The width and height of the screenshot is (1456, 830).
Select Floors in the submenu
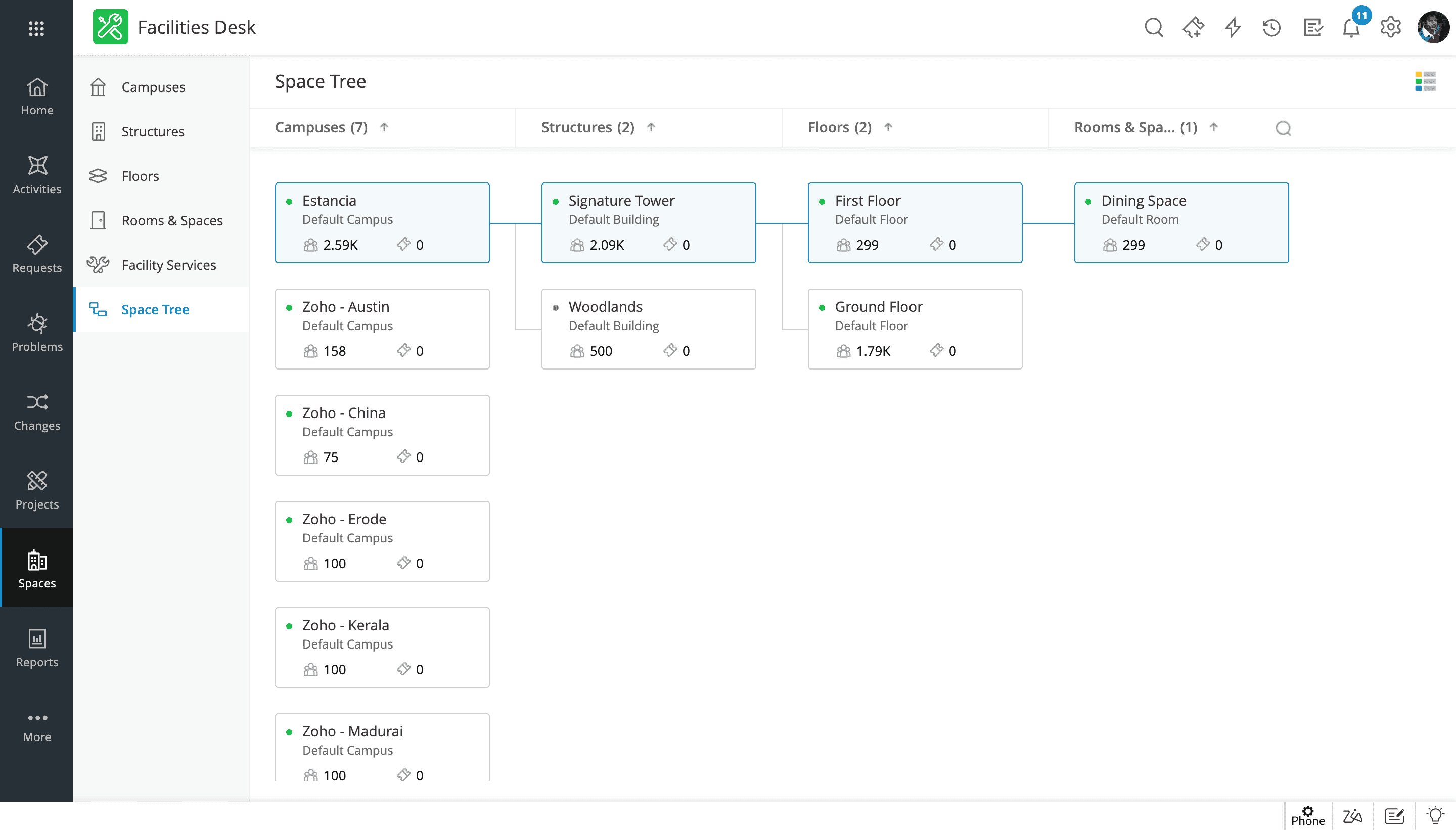pyautogui.click(x=161, y=176)
